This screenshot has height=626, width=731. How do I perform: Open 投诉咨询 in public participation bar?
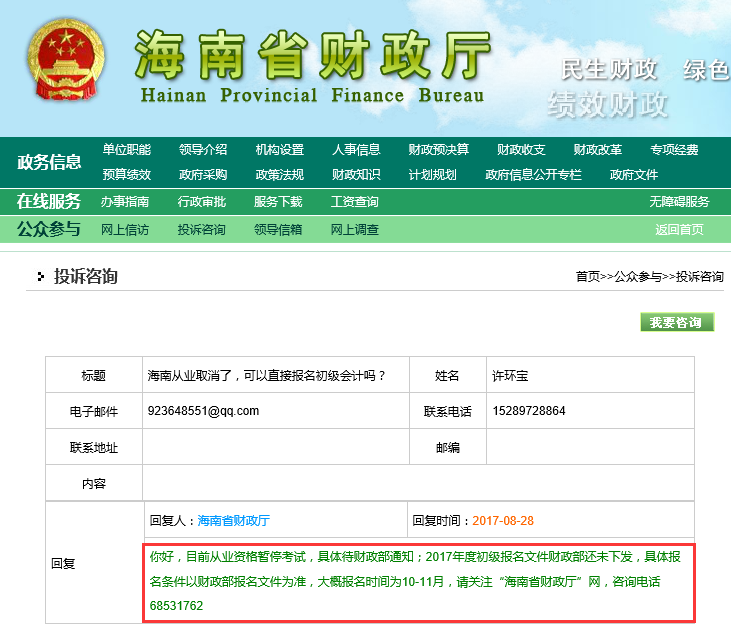point(202,230)
